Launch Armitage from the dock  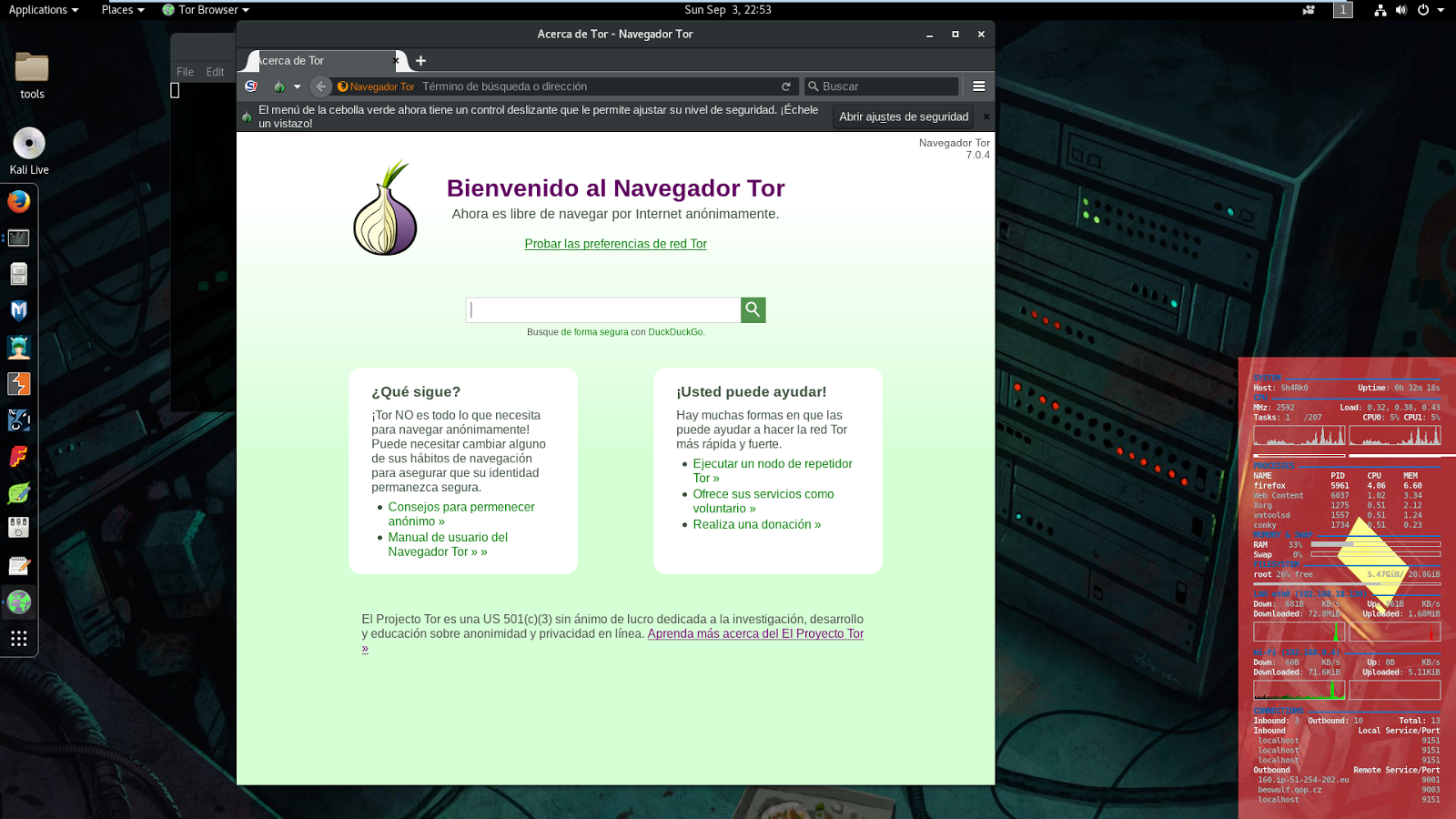tap(19, 348)
